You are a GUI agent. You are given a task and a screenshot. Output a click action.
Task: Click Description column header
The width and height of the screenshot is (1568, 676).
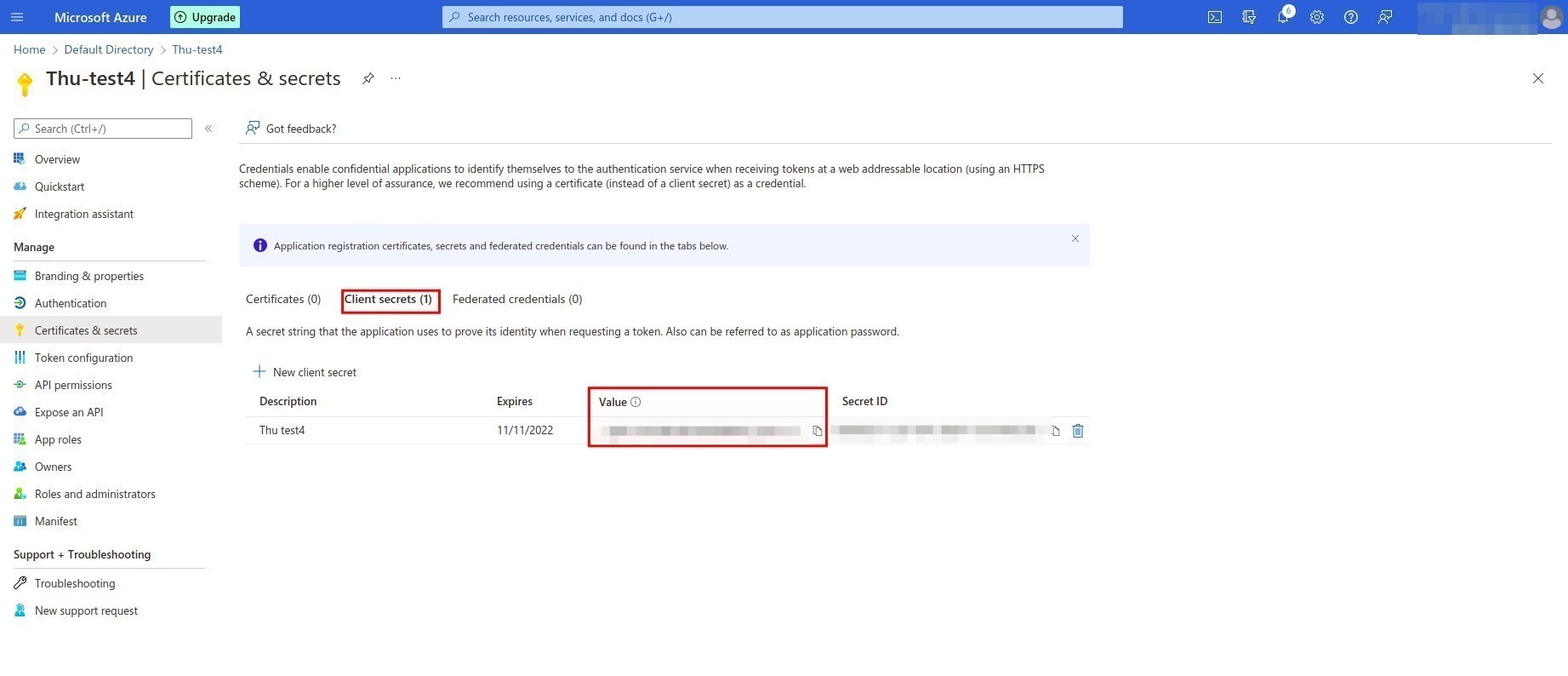coord(288,401)
